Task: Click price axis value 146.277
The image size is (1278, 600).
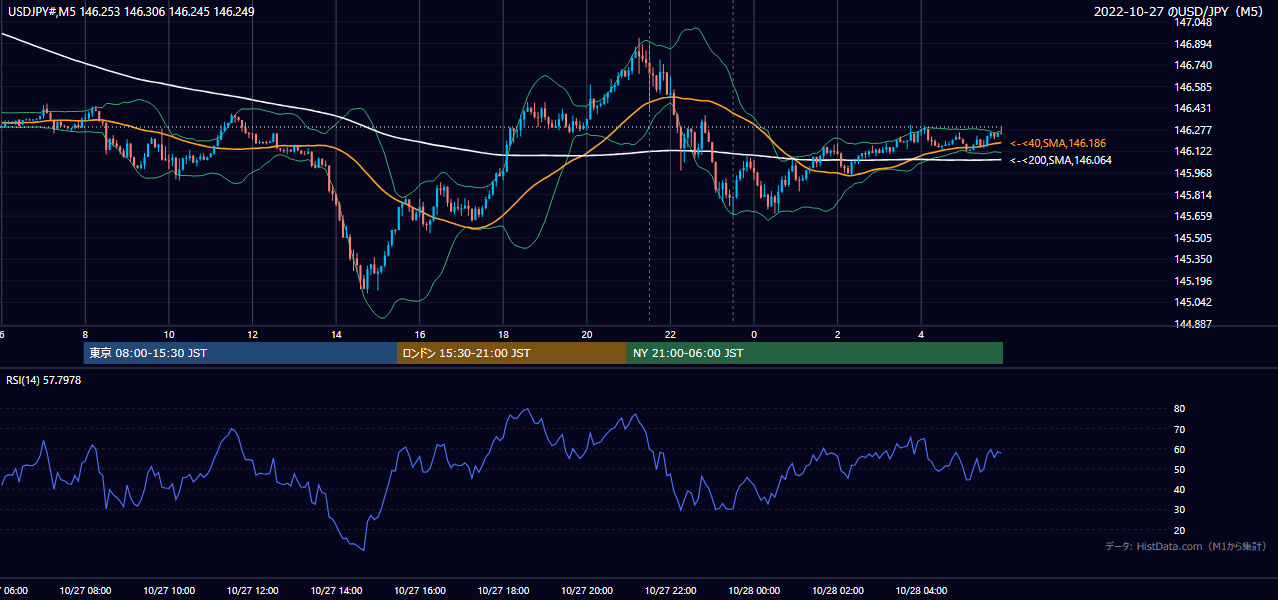Action: 1194,130
